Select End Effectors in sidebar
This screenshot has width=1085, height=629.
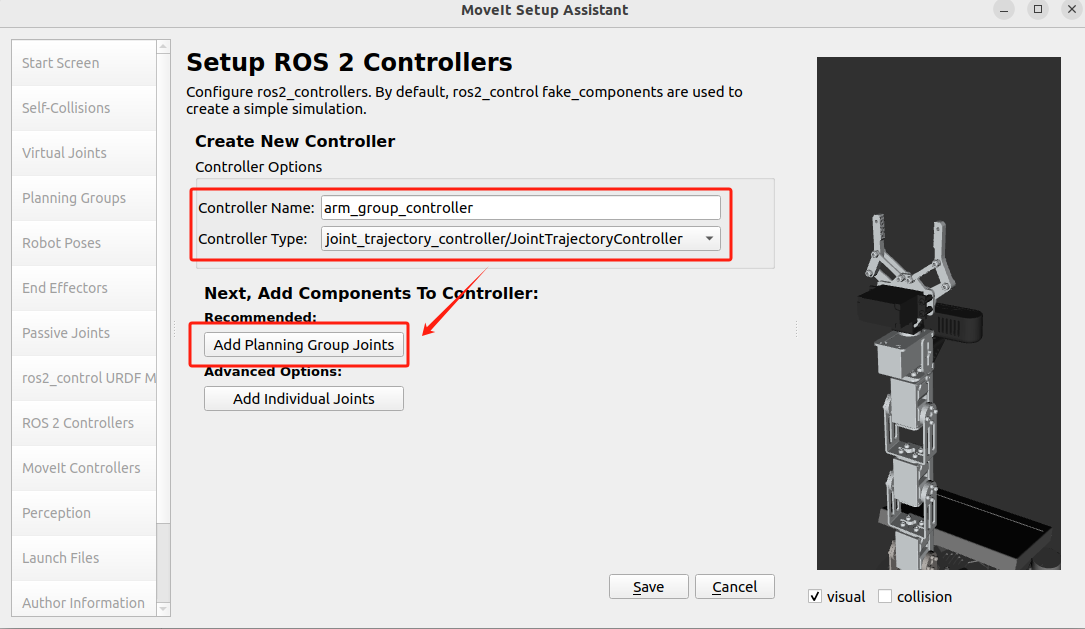84,288
